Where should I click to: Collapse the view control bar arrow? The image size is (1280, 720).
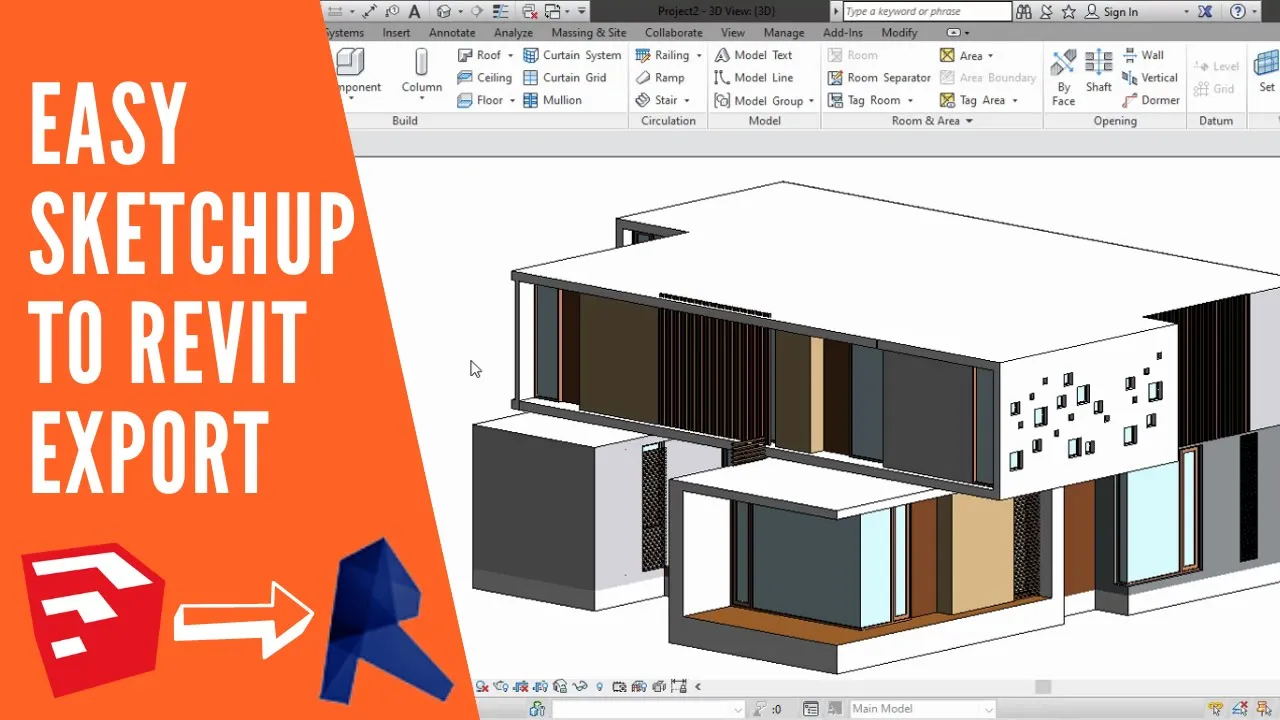698,687
